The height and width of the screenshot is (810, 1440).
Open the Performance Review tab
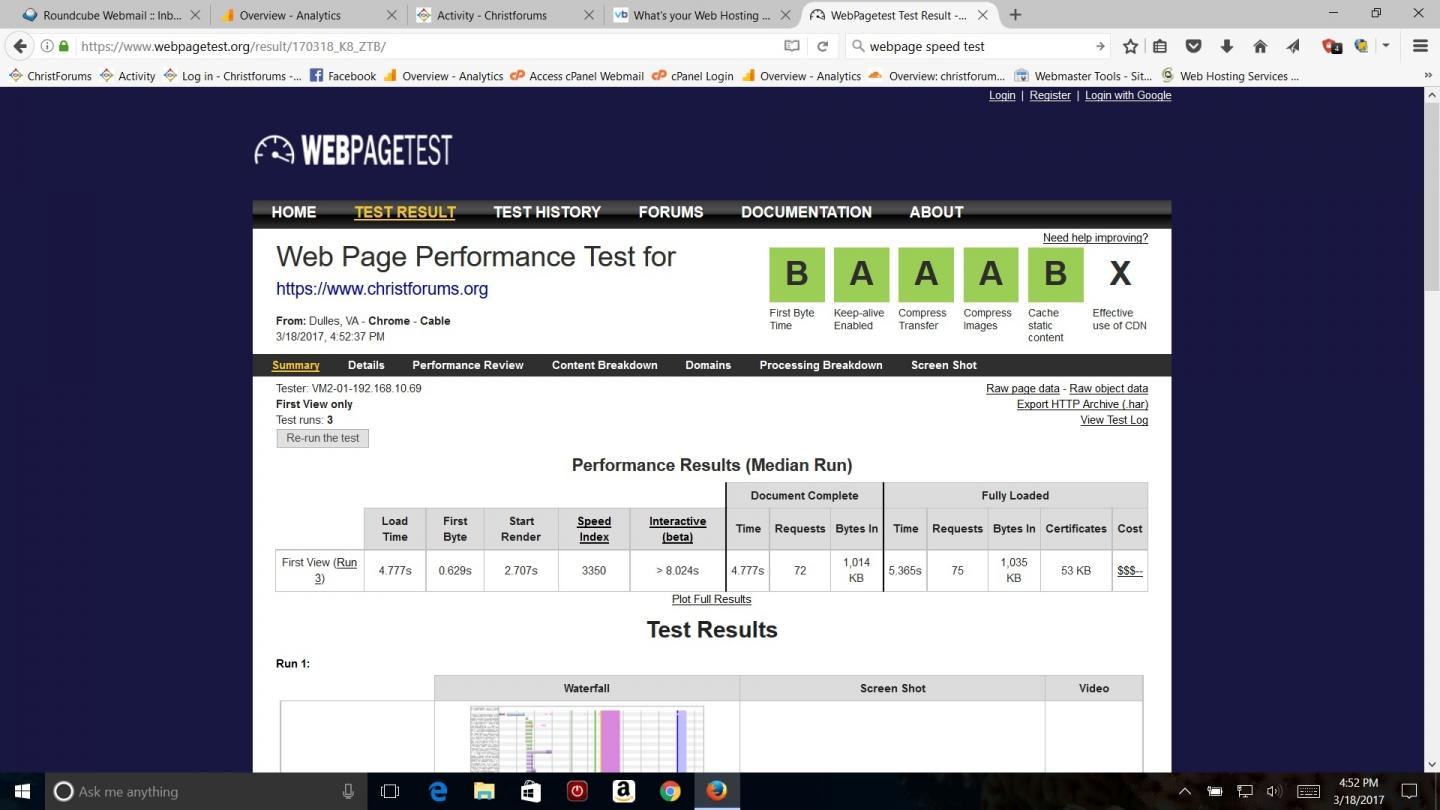pos(468,365)
